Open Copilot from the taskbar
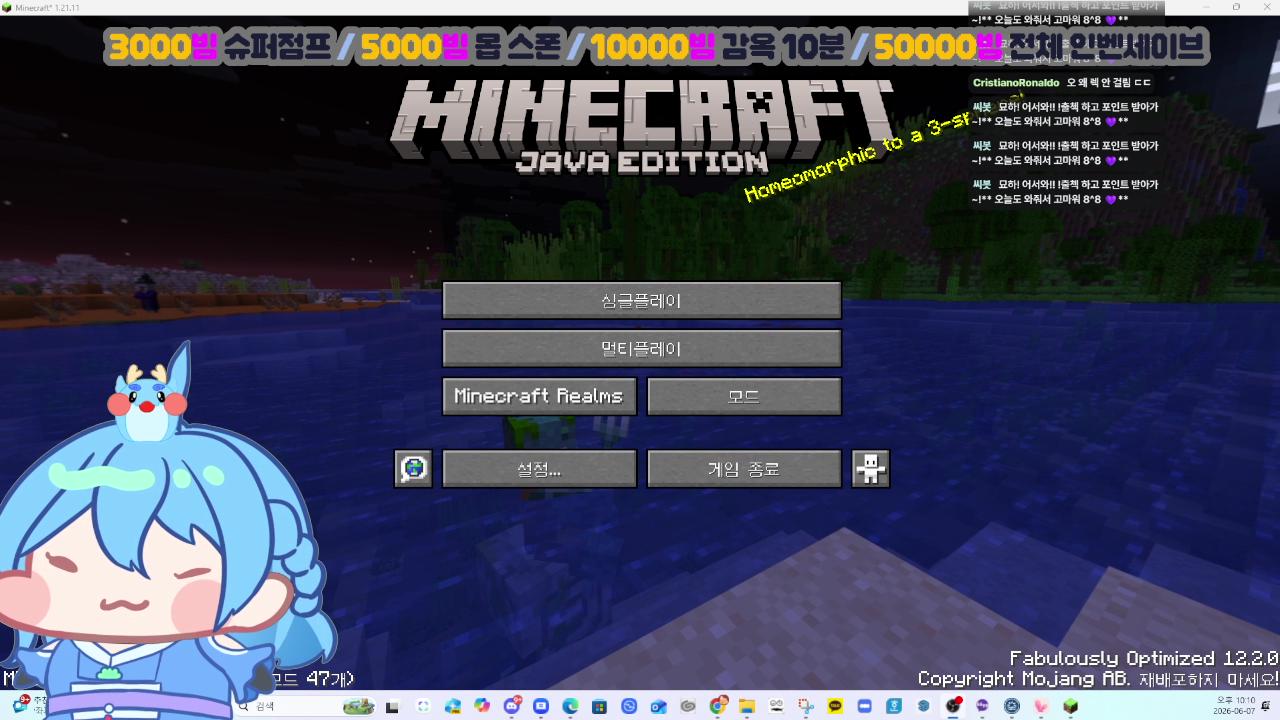This screenshot has width=1280, height=720. (481, 706)
